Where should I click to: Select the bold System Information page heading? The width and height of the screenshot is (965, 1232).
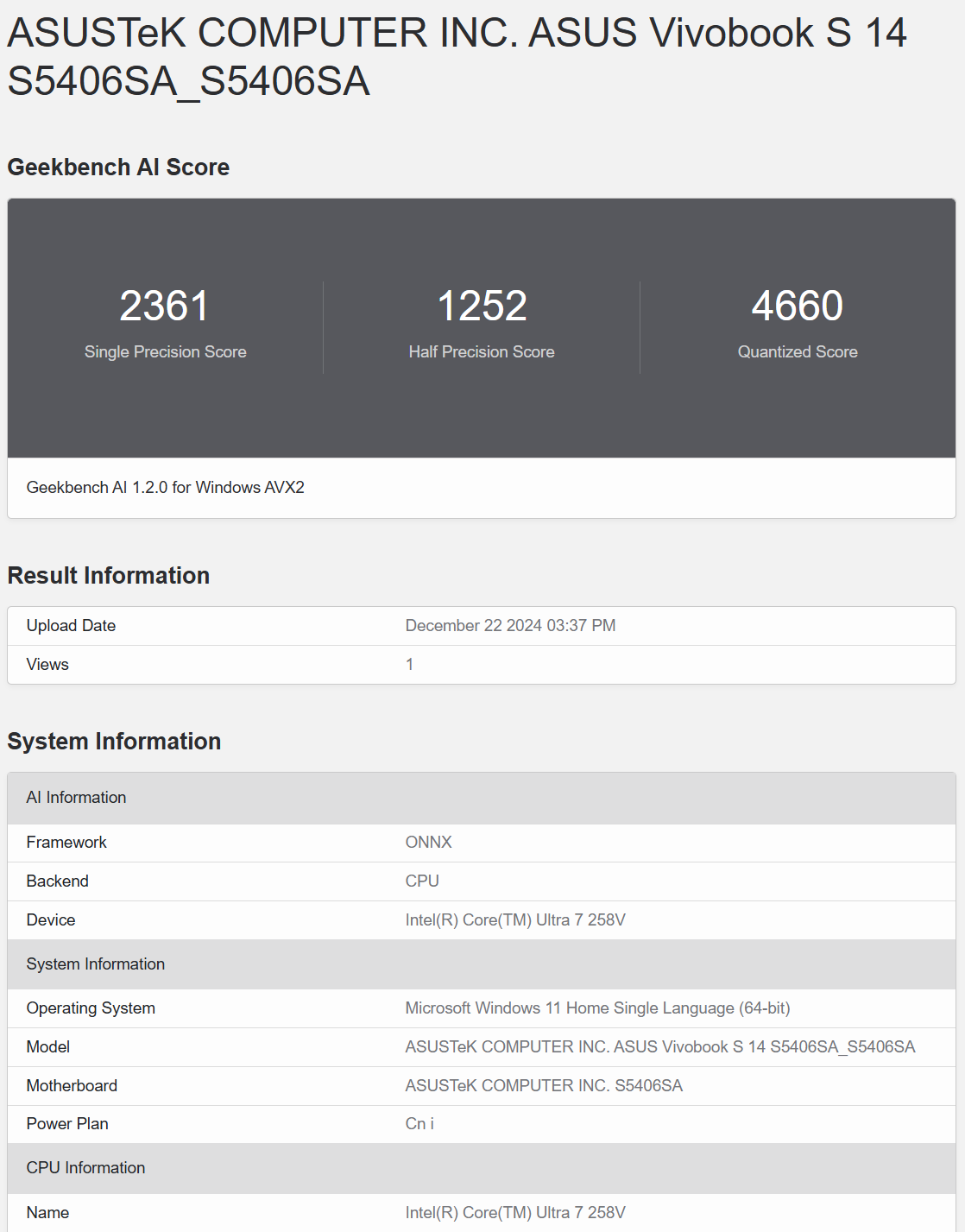[x=114, y=741]
